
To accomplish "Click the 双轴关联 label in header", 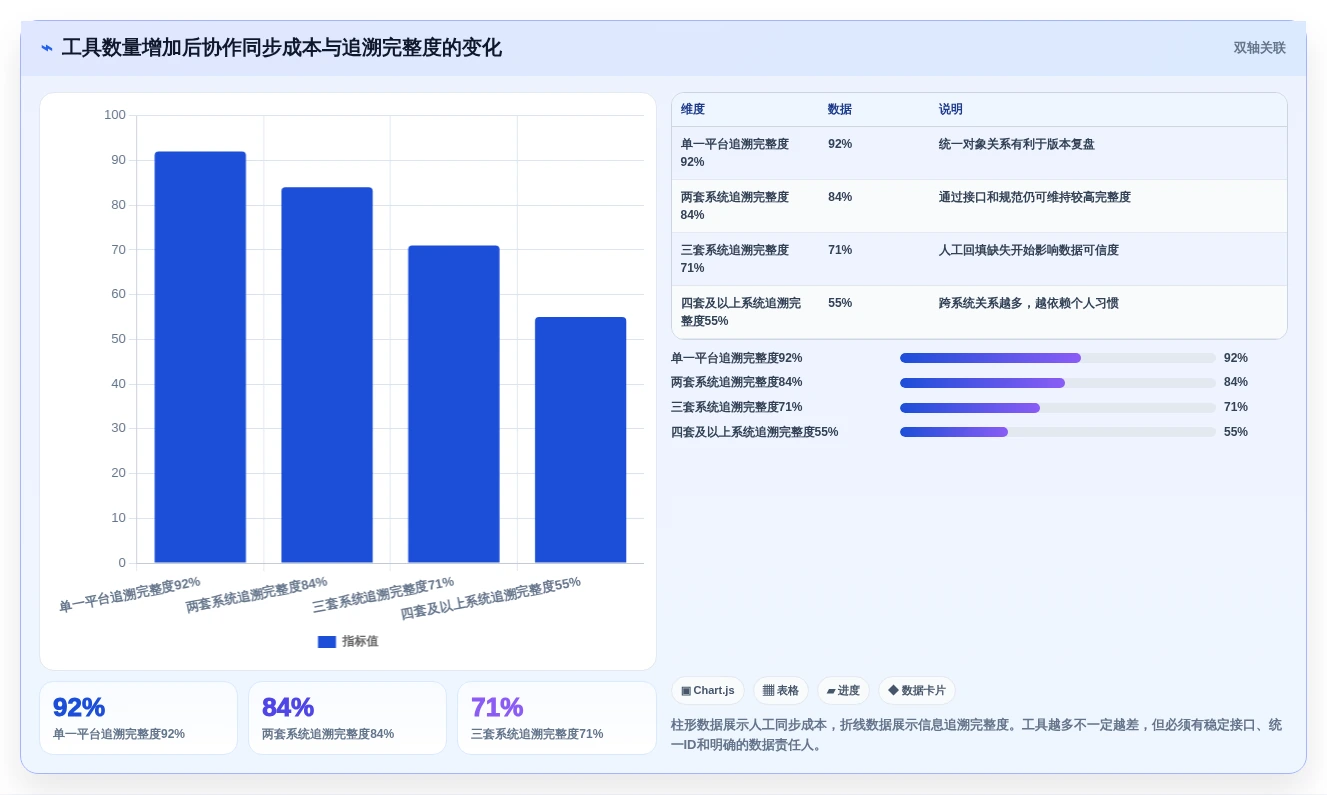I will [x=1259, y=48].
